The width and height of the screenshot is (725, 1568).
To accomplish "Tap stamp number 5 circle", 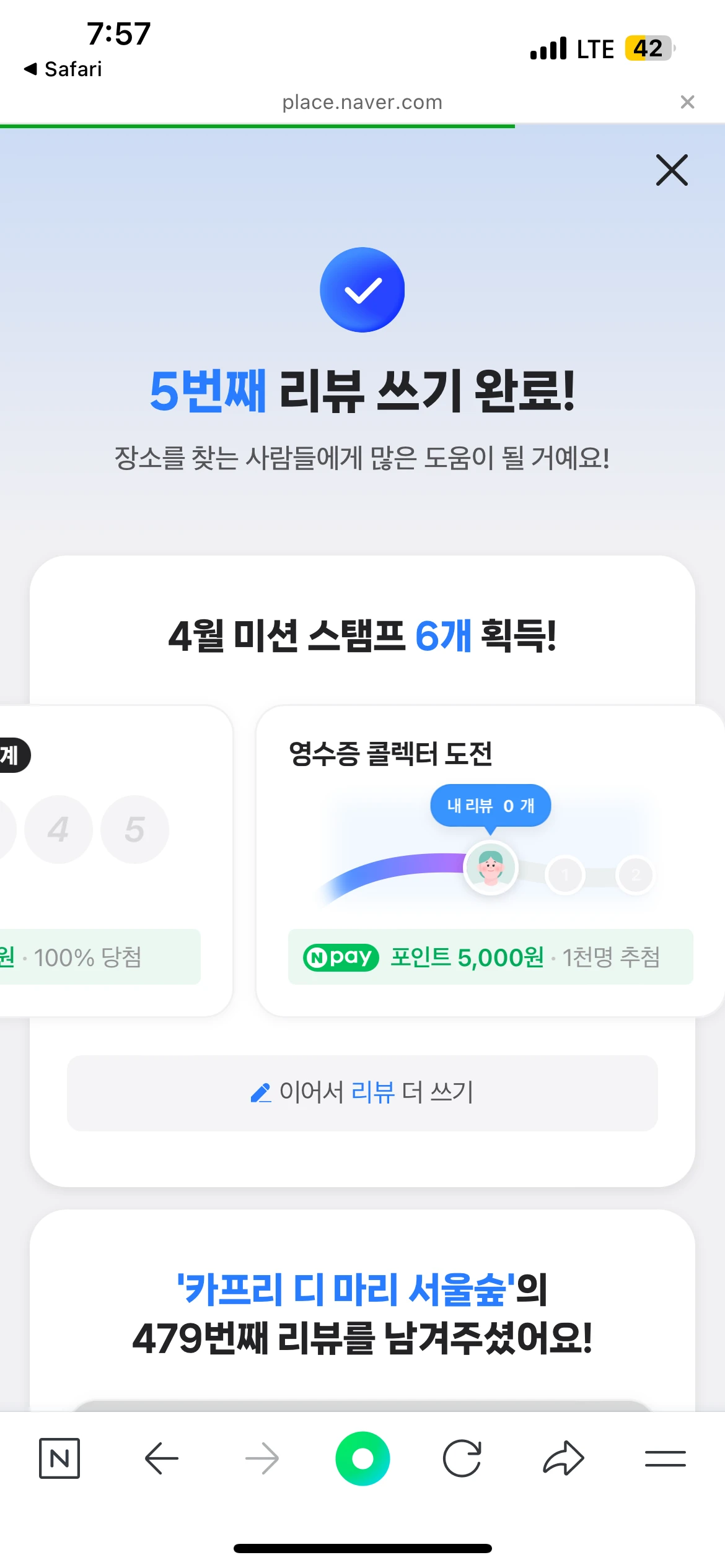I will click(x=135, y=829).
